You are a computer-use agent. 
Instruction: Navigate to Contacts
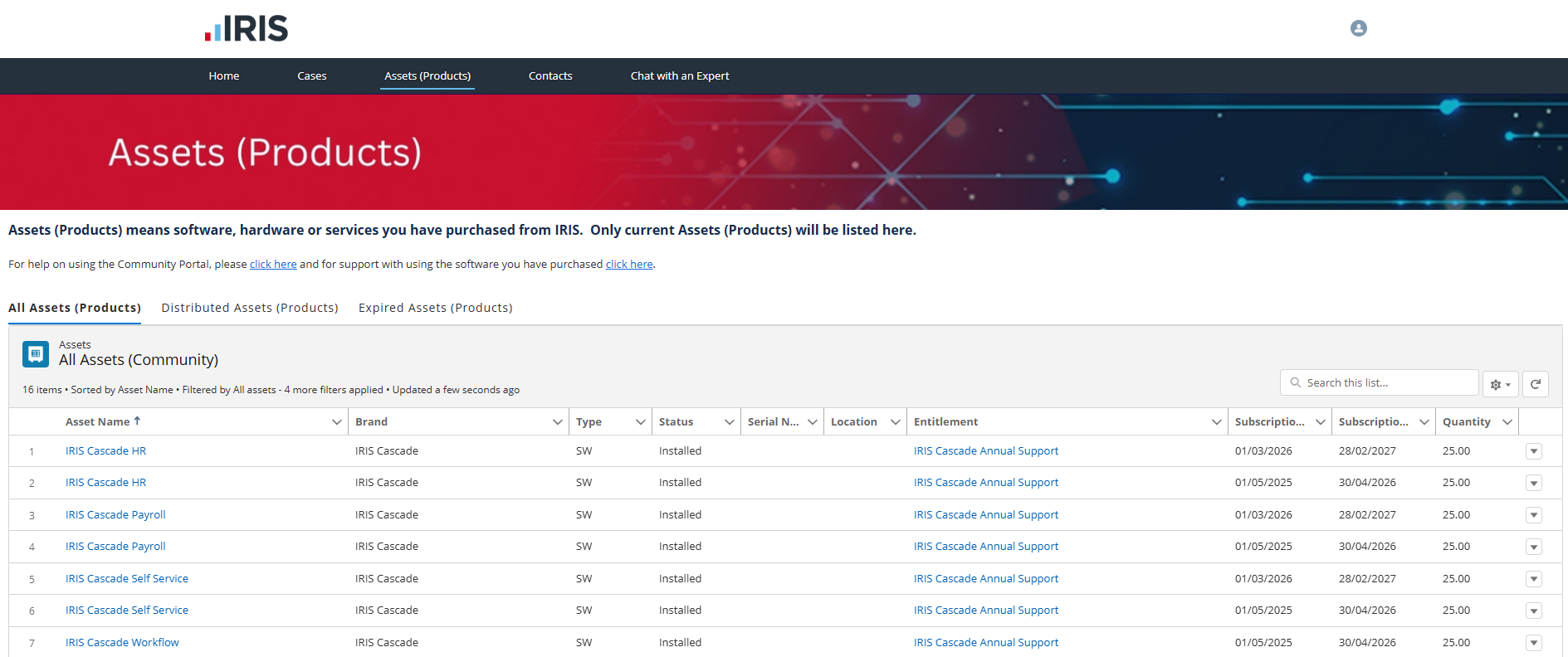550,75
